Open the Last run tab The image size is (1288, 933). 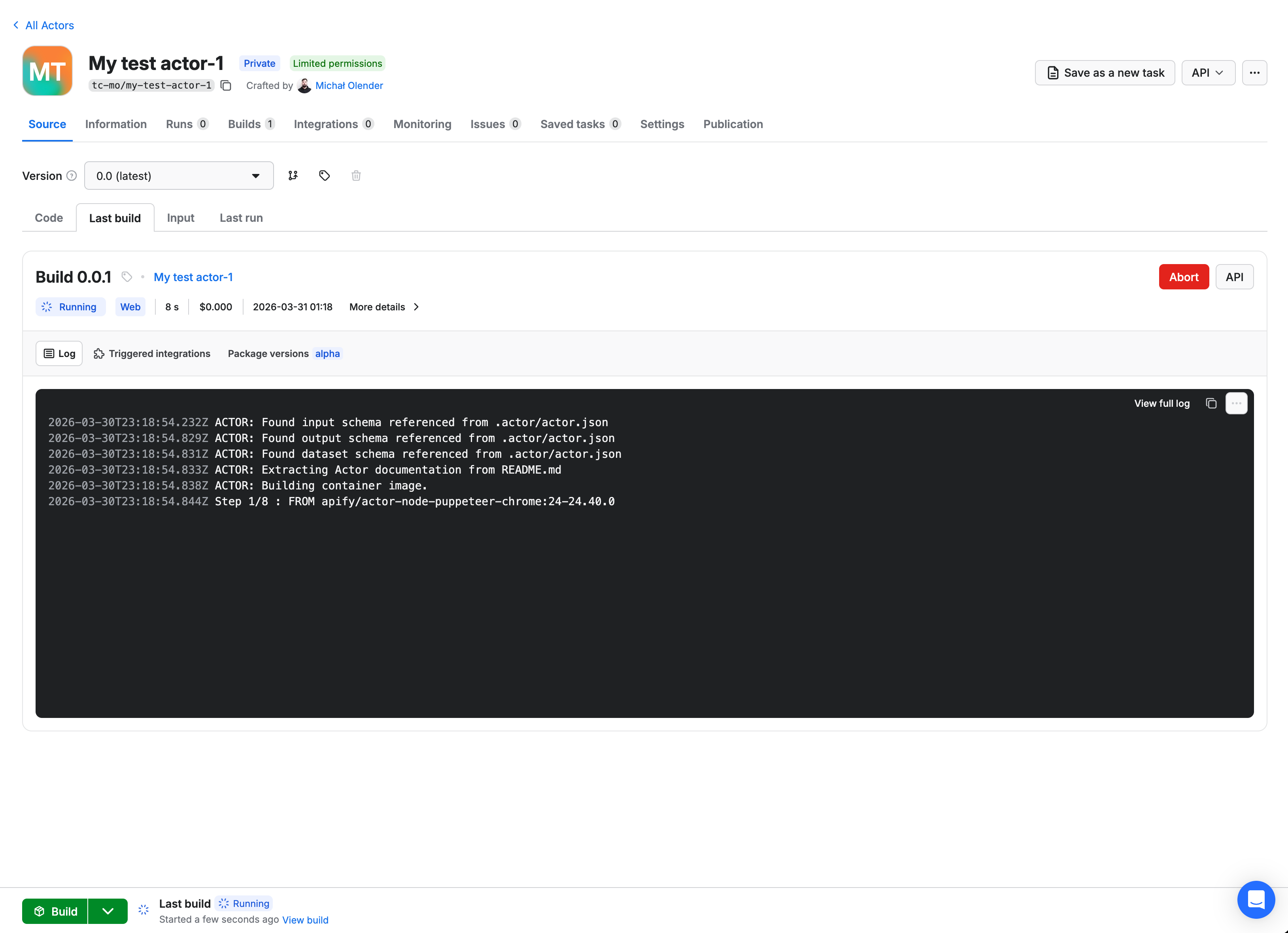point(241,218)
